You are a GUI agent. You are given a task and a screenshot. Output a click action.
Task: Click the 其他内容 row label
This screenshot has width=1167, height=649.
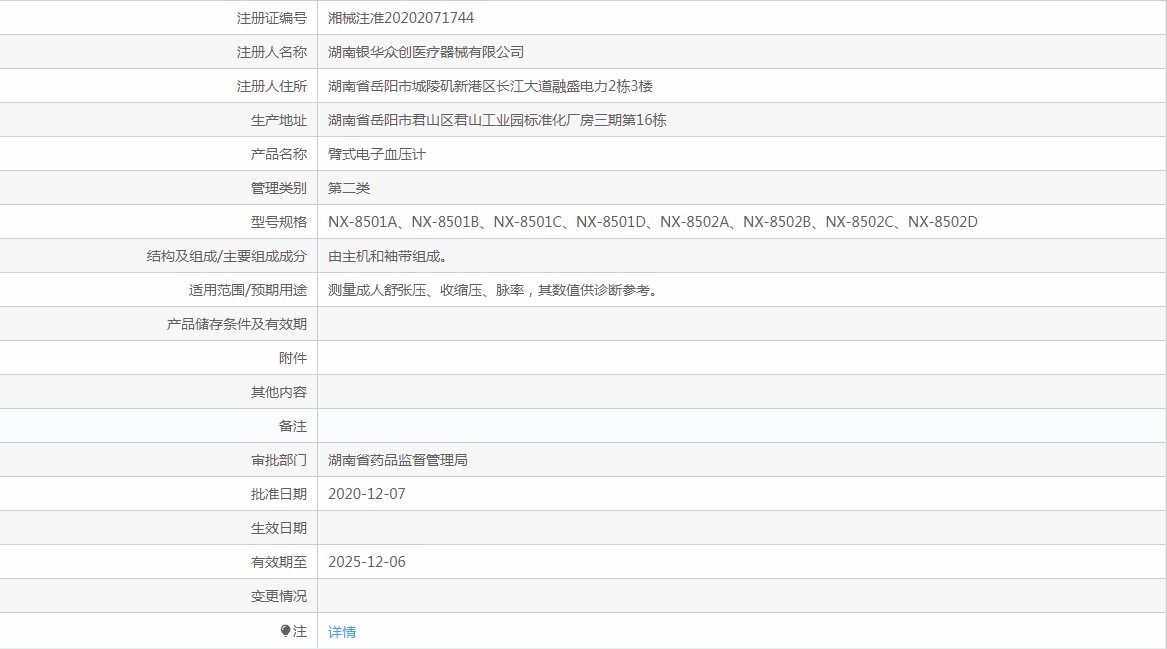279,392
